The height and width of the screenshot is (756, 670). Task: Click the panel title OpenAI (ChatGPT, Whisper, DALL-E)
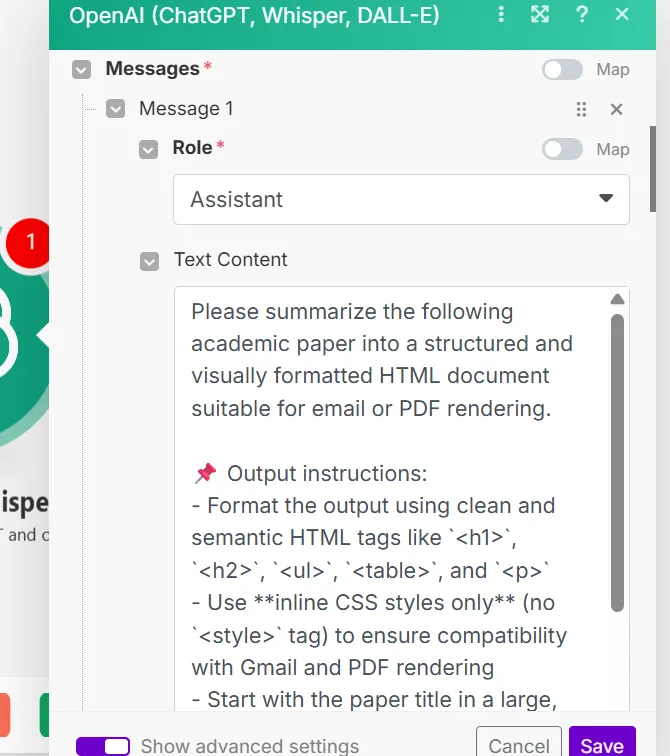pyautogui.click(x=254, y=15)
